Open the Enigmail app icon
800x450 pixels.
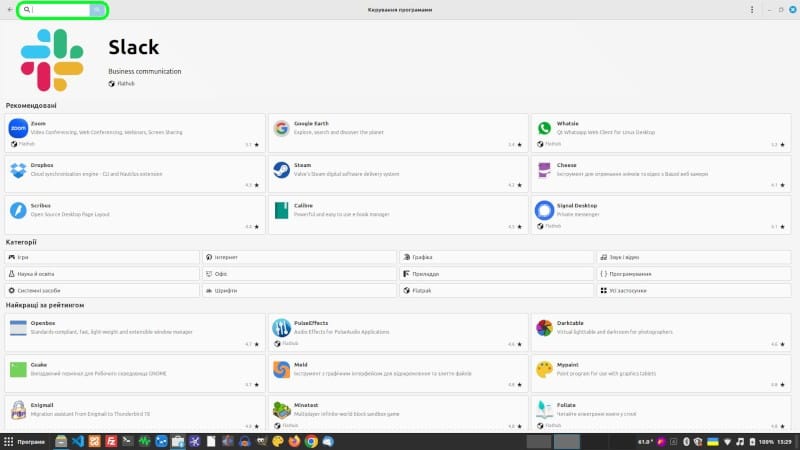click(x=18, y=410)
